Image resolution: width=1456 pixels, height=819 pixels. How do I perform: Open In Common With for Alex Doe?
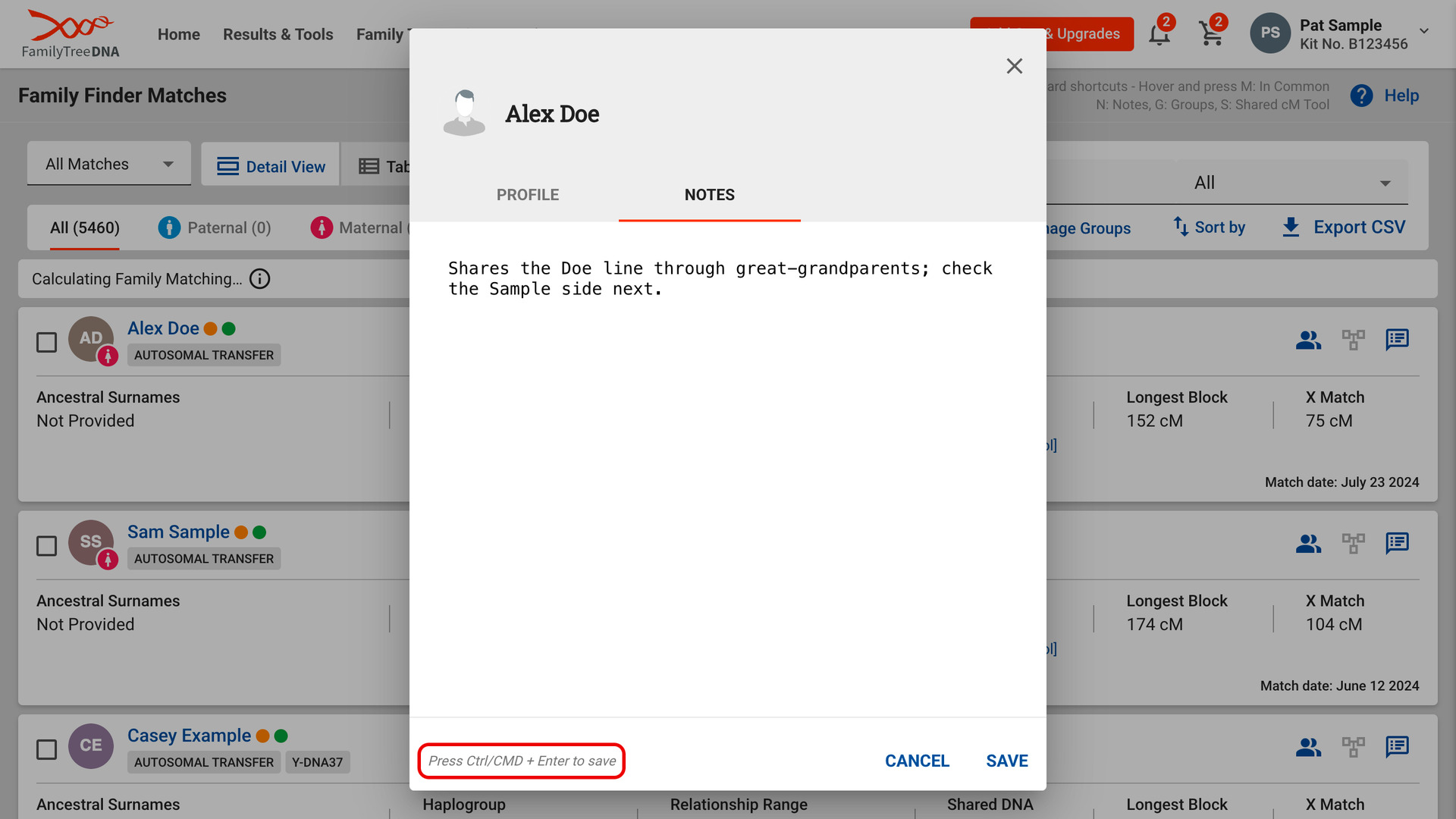(x=1308, y=340)
